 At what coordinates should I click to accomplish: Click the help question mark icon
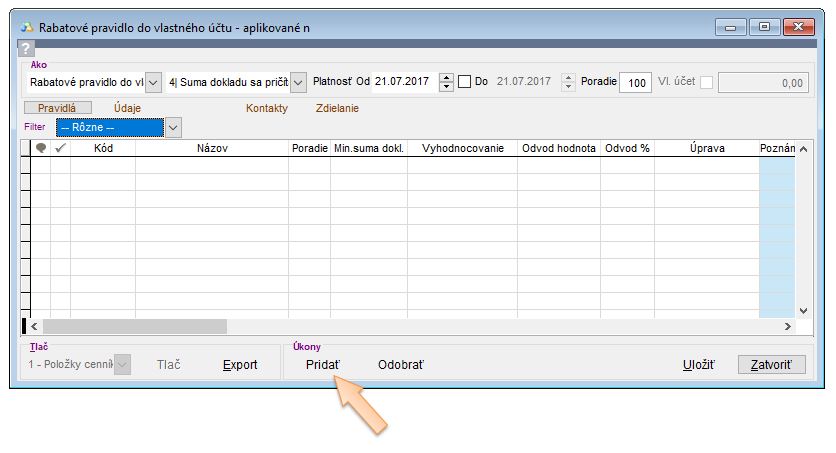tap(27, 49)
